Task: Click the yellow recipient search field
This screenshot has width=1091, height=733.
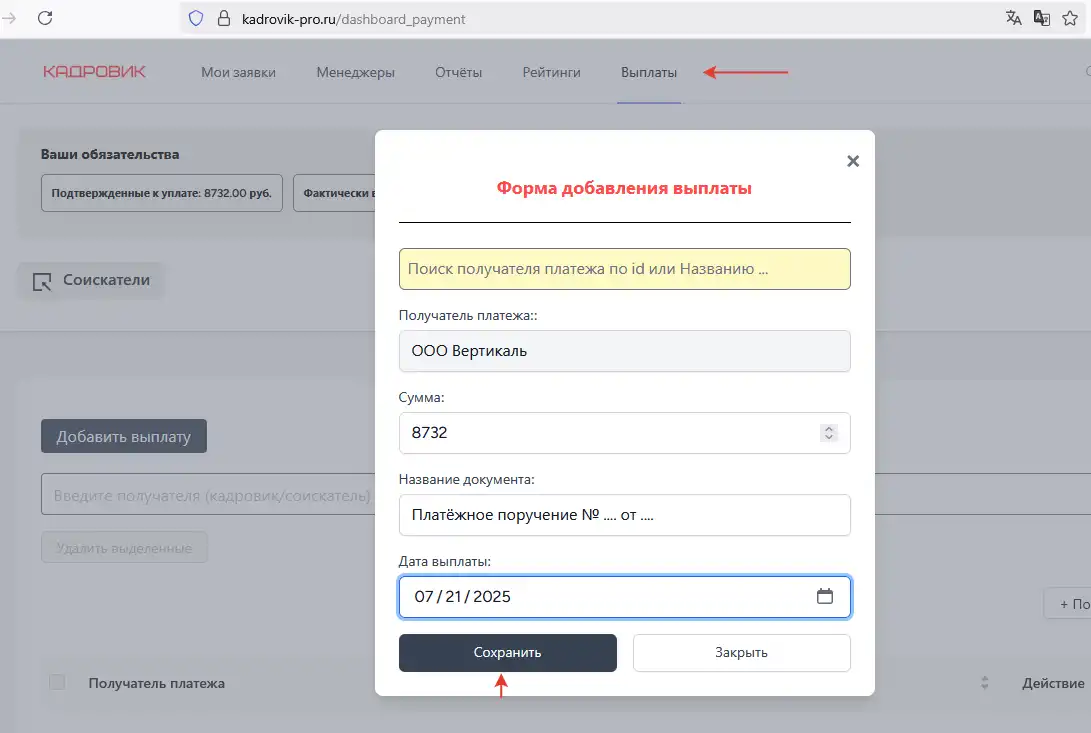Action: tap(624, 269)
